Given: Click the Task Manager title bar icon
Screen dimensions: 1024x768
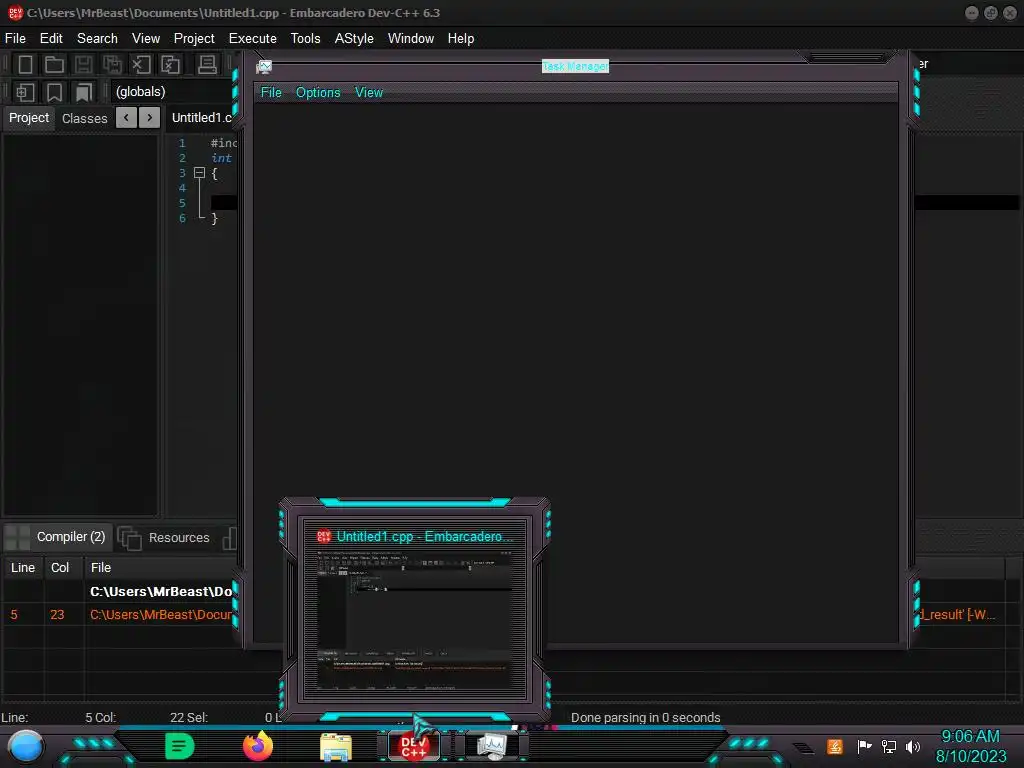Looking at the screenshot, I should point(264,67).
